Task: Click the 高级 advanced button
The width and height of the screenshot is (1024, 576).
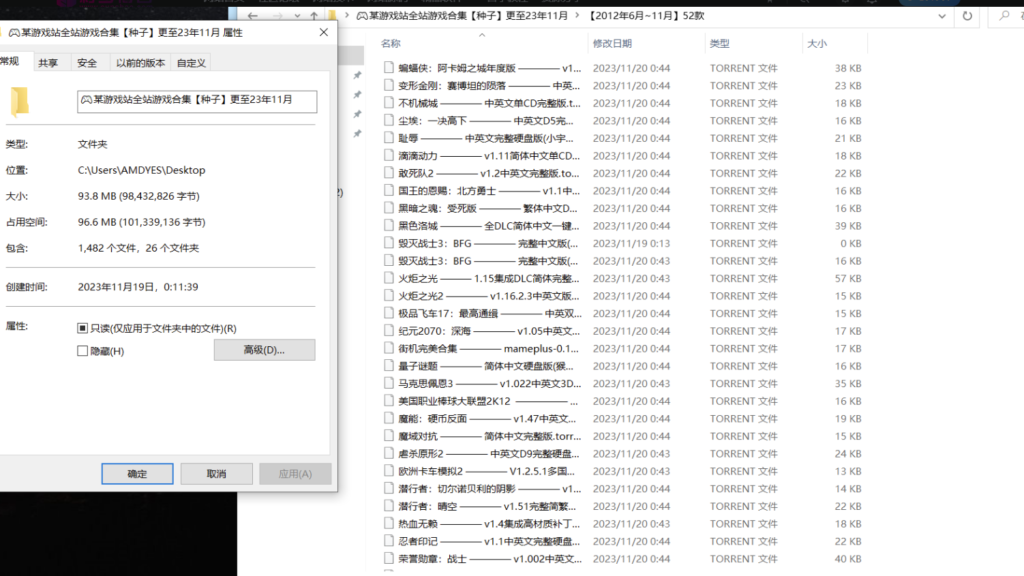Action: [x=264, y=349]
